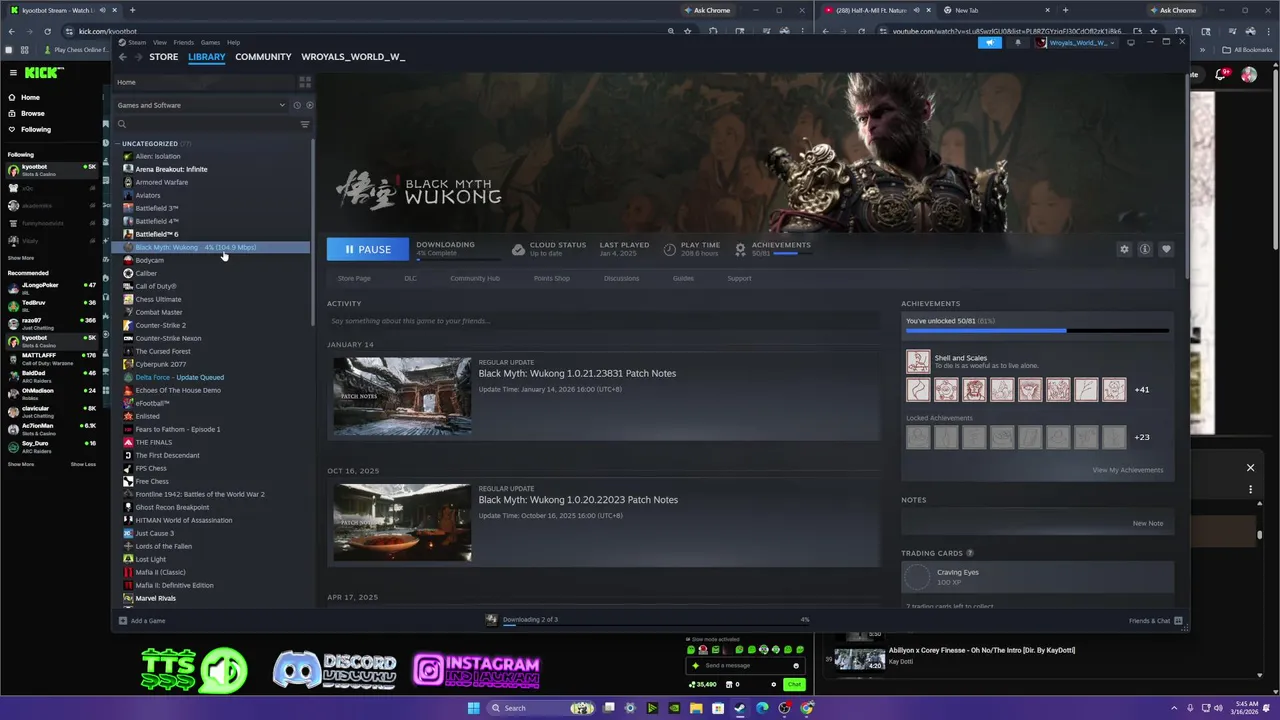Open advanced filter options icon in library search
Viewport: 1280px width, 720px height.
(305, 124)
